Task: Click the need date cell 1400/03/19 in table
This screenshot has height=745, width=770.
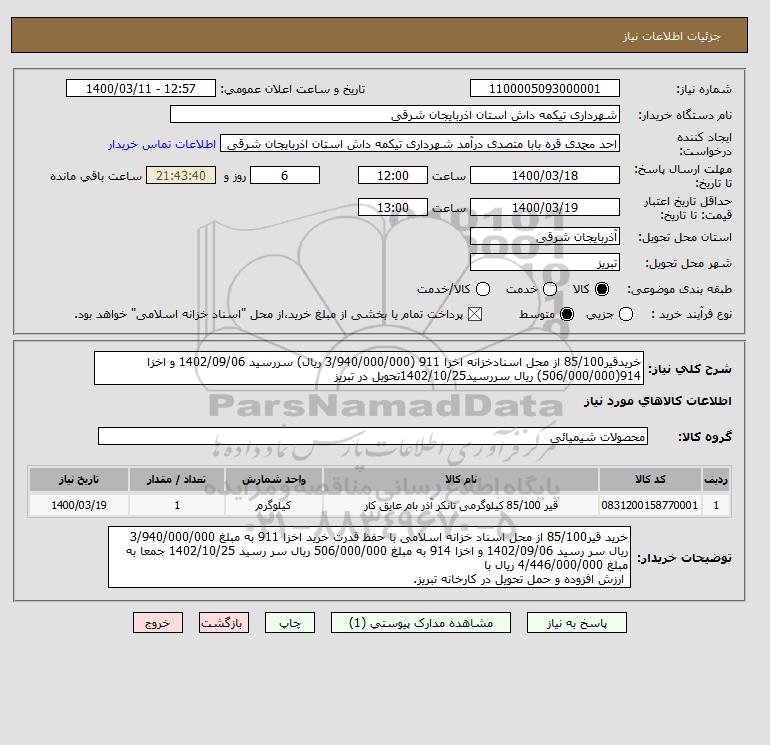Action: coord(79,505)
